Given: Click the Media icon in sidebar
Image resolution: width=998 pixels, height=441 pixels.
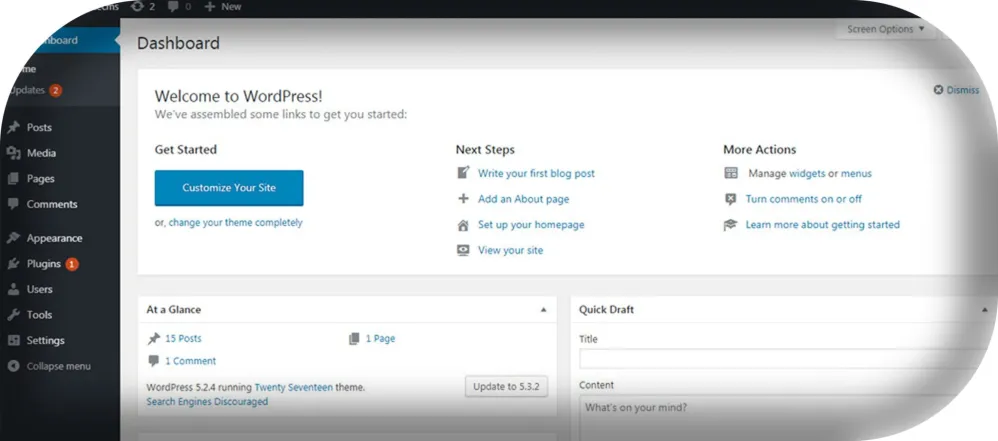Looking at the screenshot, I should coord(13,153).
